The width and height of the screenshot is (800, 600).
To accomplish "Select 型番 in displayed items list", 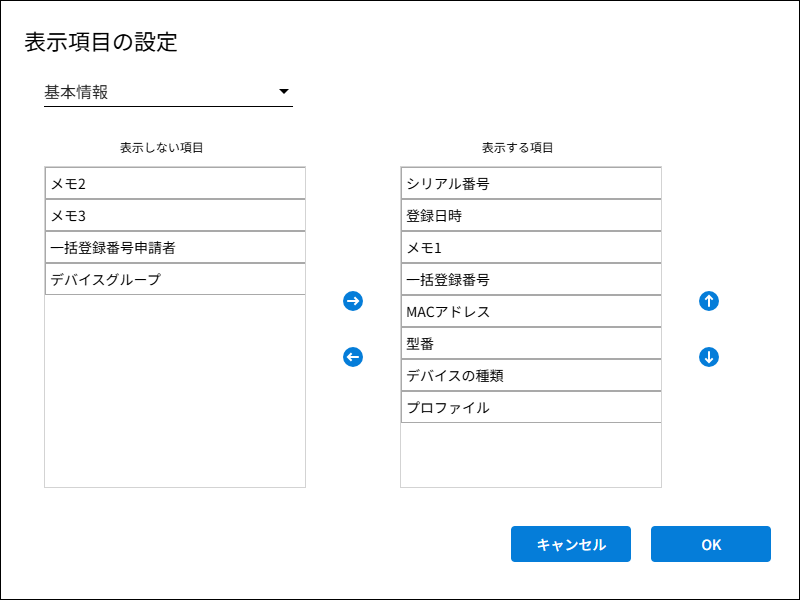I will point(531,344).
